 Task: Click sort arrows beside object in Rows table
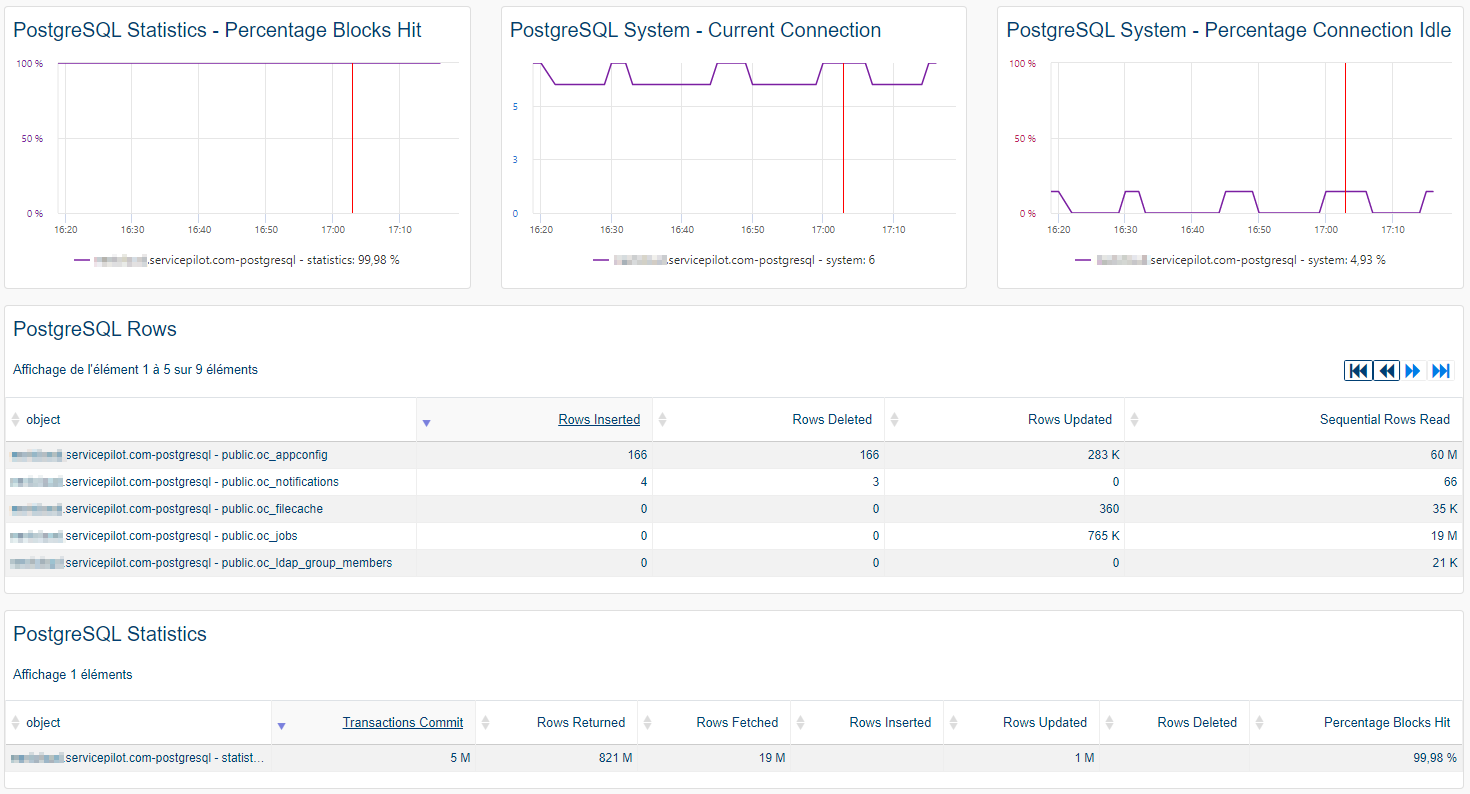coord(15,420)
